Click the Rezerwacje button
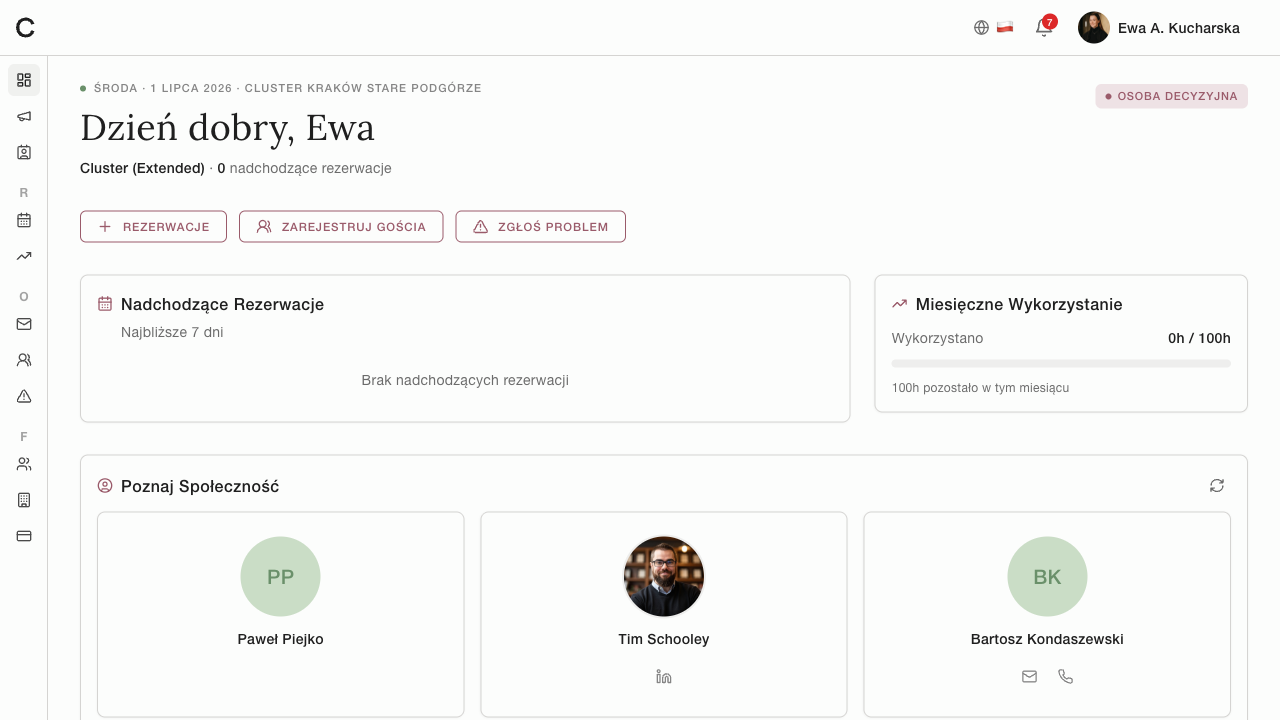This screenshot has width=1280, height=720. pyautogui.click(x=153, y=227)
